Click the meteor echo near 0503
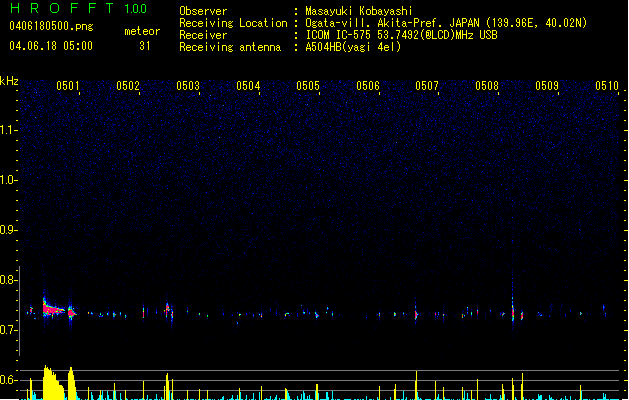The image size is (629, 400). [168, 311]
